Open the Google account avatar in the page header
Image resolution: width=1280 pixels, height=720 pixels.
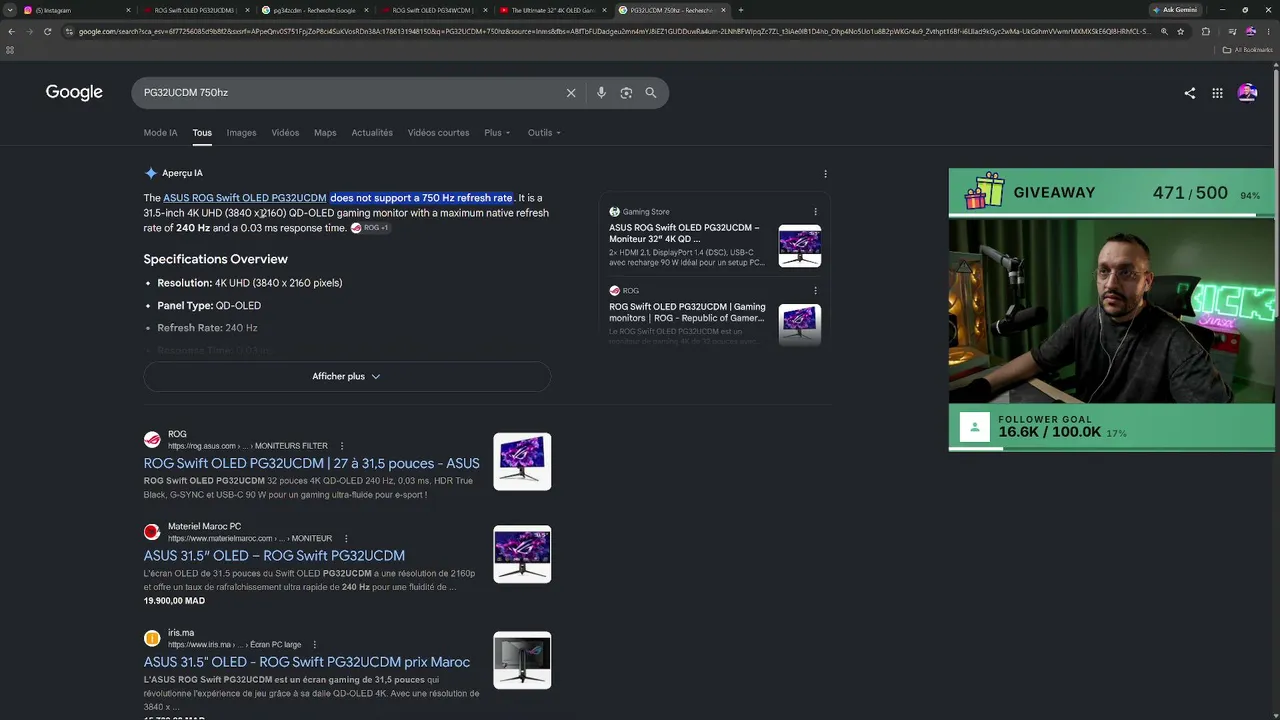tap(1247, 93)
